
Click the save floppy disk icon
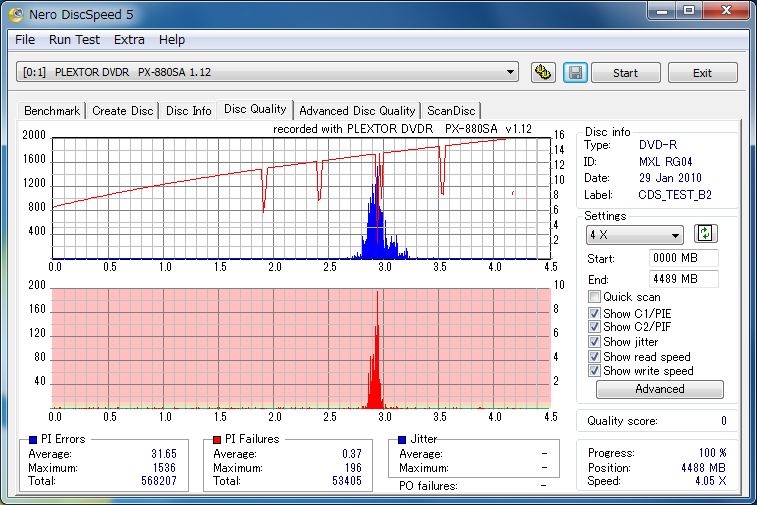(x=574, y=73)
